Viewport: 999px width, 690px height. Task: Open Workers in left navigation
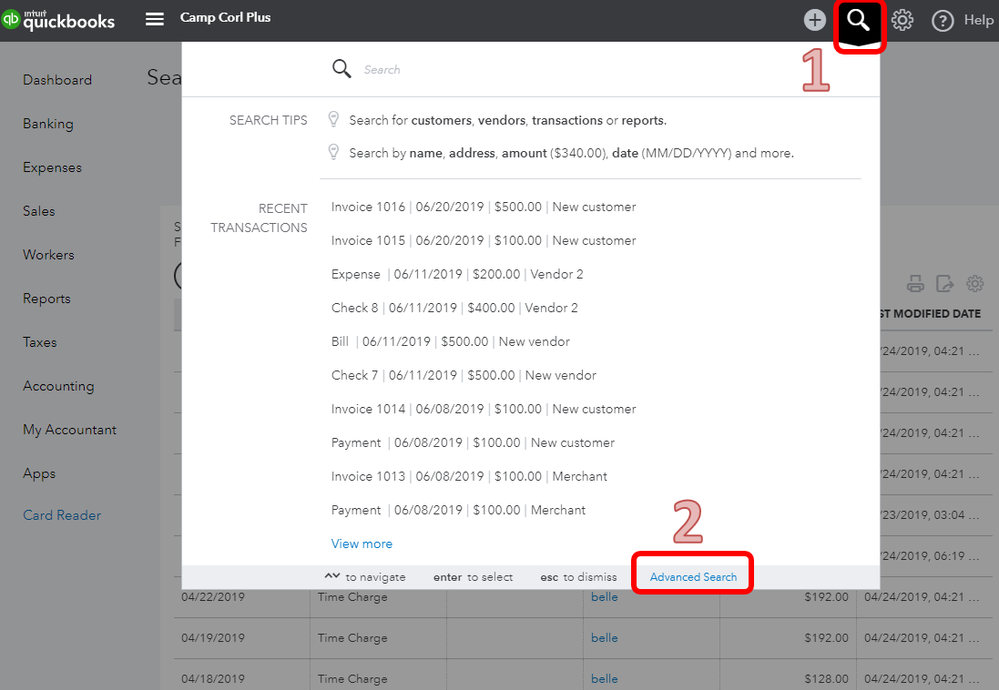click(48, 255)
